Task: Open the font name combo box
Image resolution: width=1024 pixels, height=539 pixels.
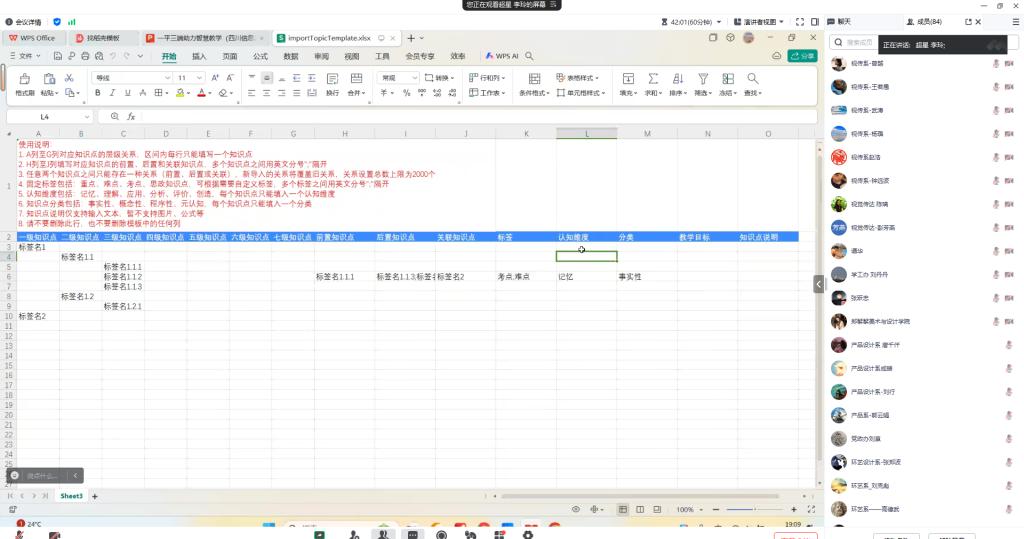Action: [x=133, y=78]
